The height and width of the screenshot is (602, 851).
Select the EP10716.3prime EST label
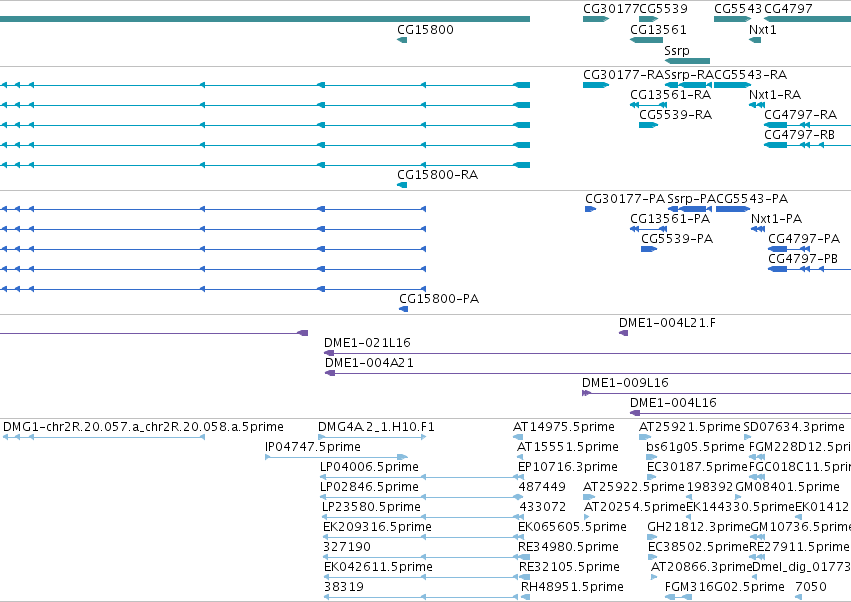tap(568, 467)
